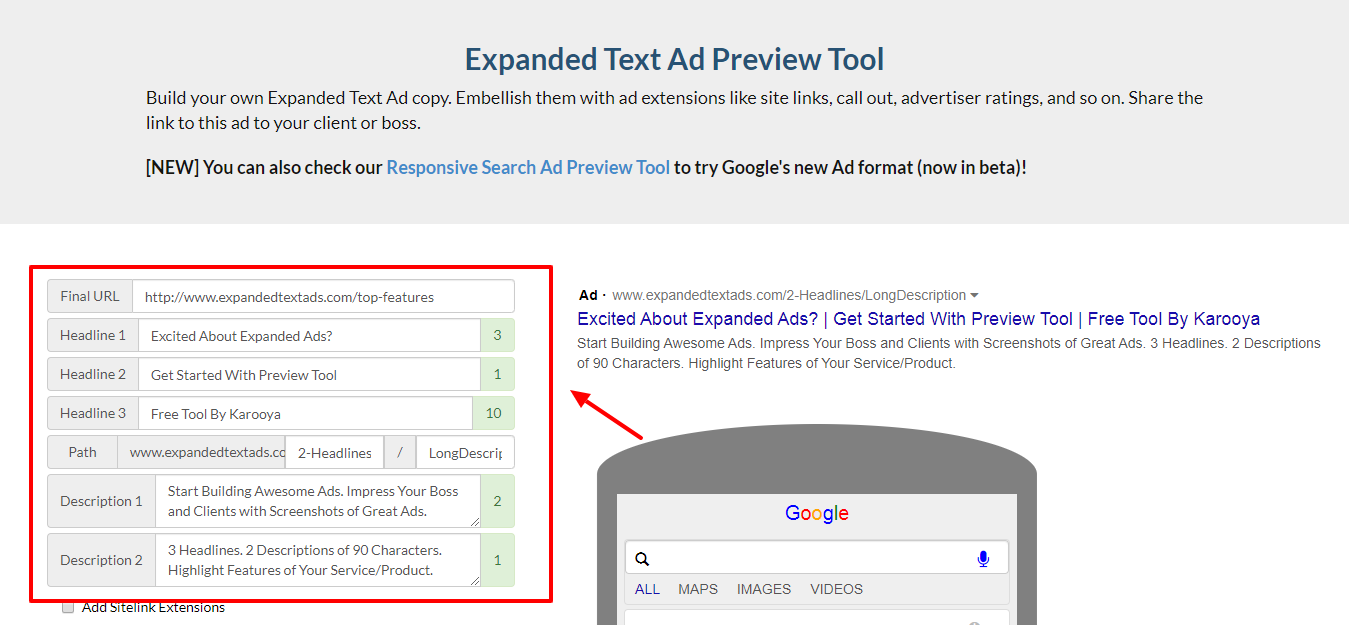The width and height of the screenshot is (1349, 625).
Task: Click the Description 1 remaining character count 2
Action: [497, 501]
